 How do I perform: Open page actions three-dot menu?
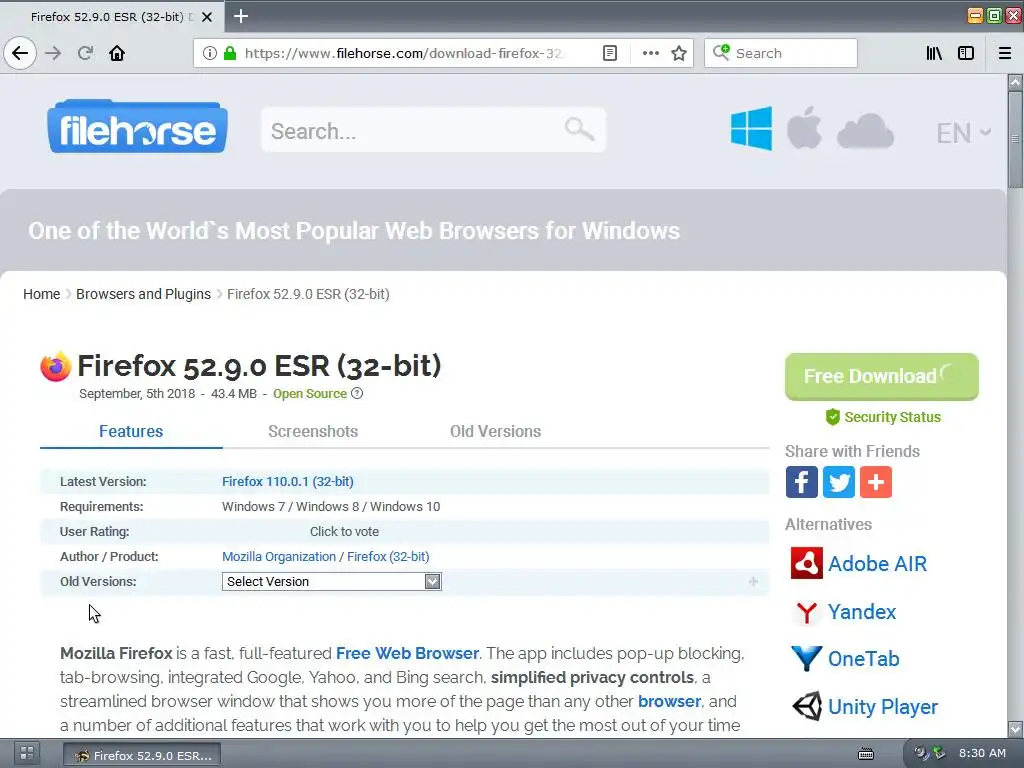coord(650,53)
